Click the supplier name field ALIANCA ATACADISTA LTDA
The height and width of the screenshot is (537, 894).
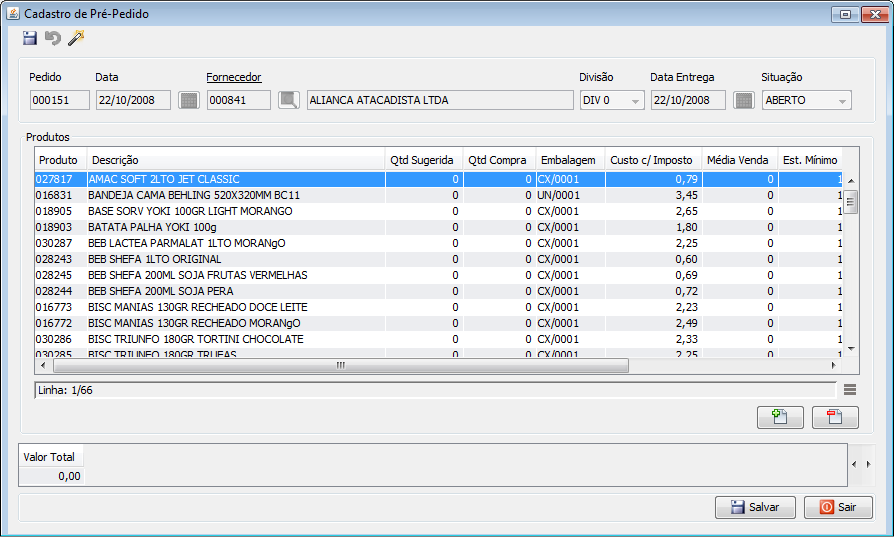(x=440, y=100)
